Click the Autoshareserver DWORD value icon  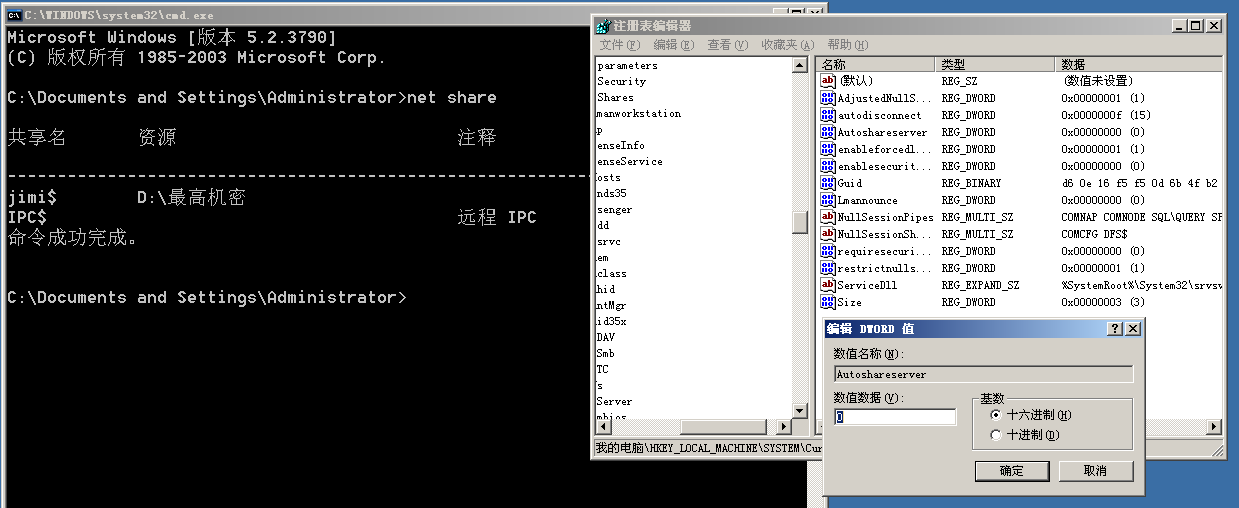coord(827,132)
